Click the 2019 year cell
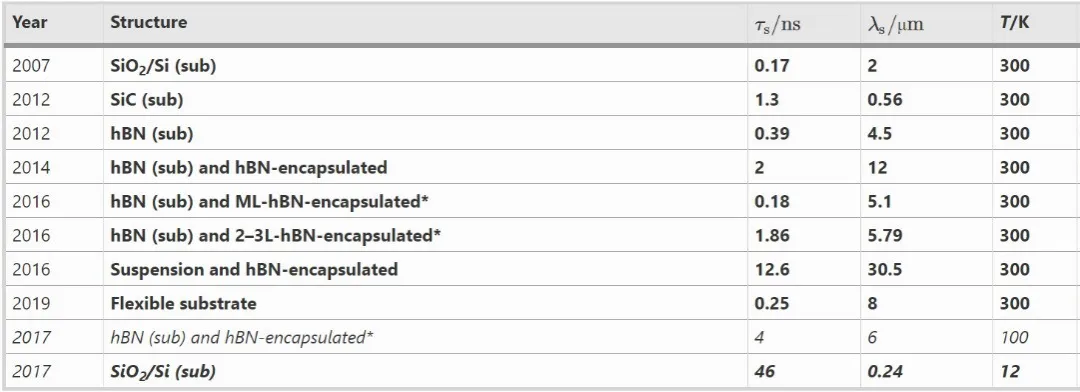 pos(31,303)
